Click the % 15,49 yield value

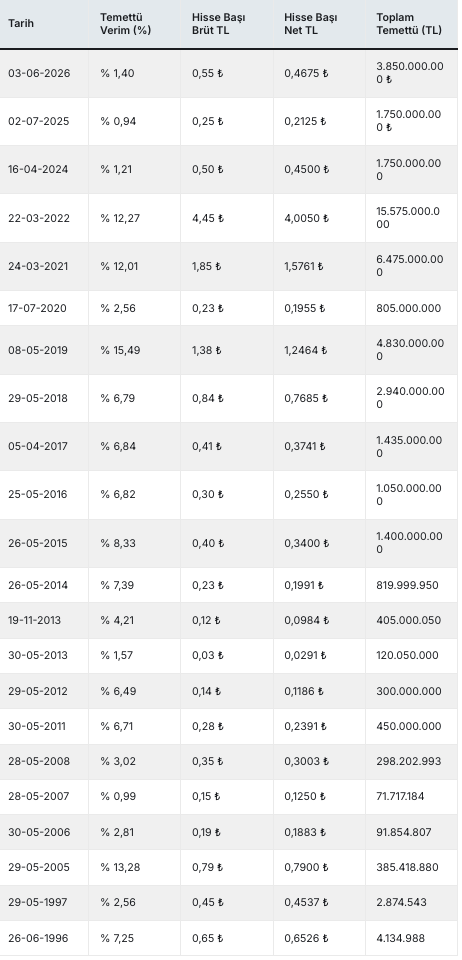(120, 350)
